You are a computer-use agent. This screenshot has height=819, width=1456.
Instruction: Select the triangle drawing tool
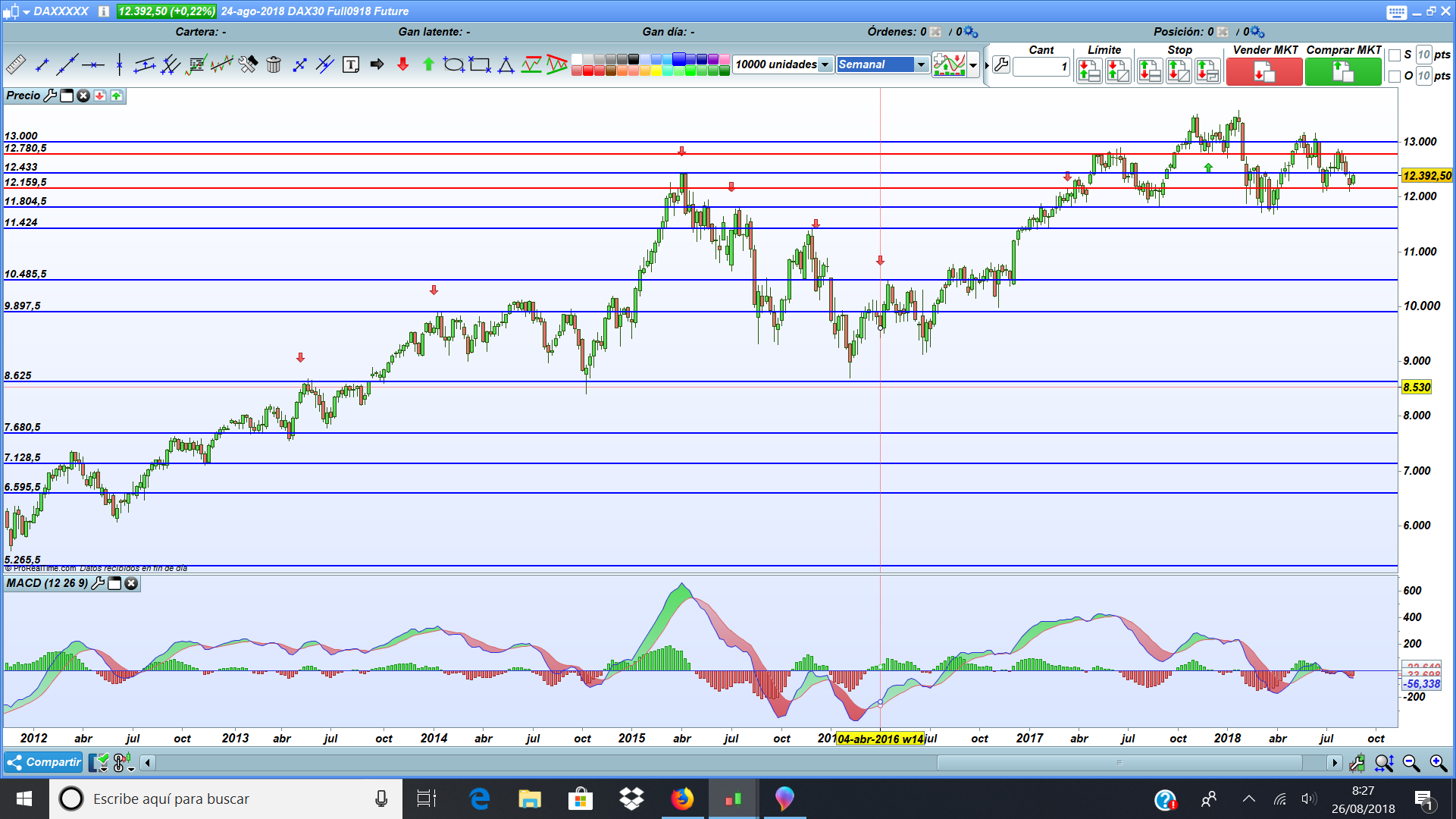tap(506, 65)
